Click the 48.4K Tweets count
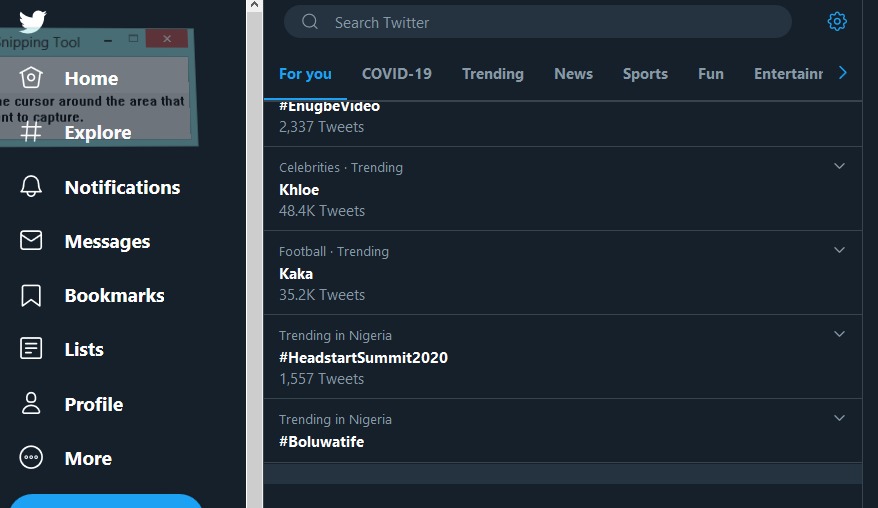This screenshot has height=508, width=878. coord(322,211)
